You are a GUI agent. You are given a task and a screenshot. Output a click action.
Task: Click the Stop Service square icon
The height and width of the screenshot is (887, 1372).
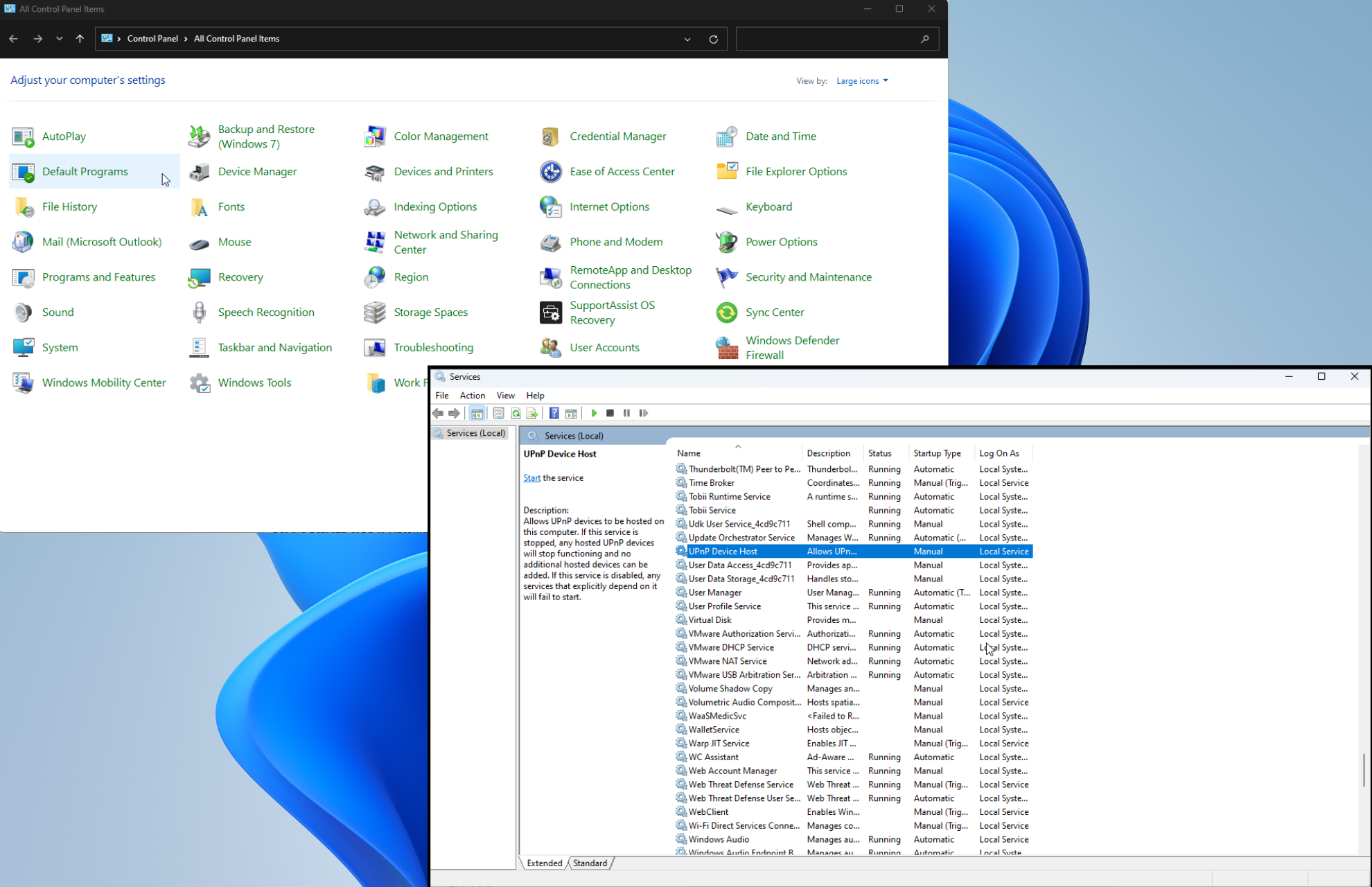click(610, 413)
